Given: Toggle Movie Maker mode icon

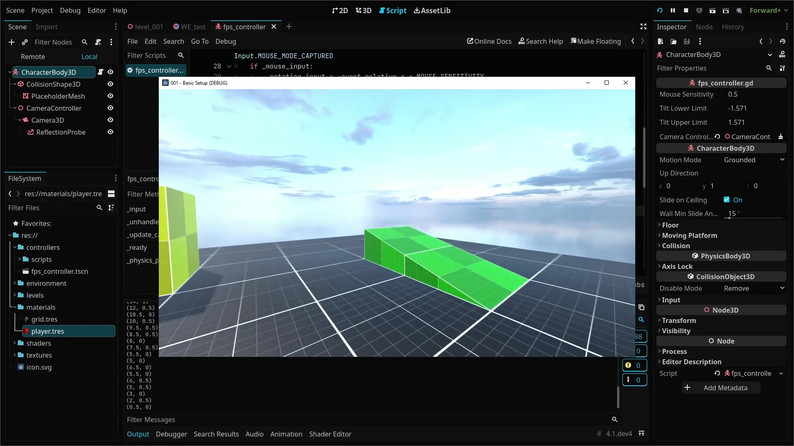Looking at the screenshot, I should tap(739, 10).
